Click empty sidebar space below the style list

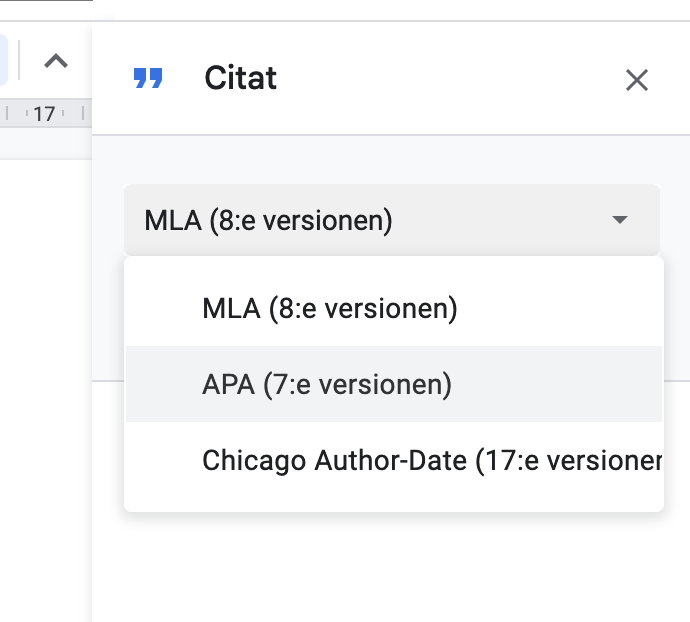(391, 568)
